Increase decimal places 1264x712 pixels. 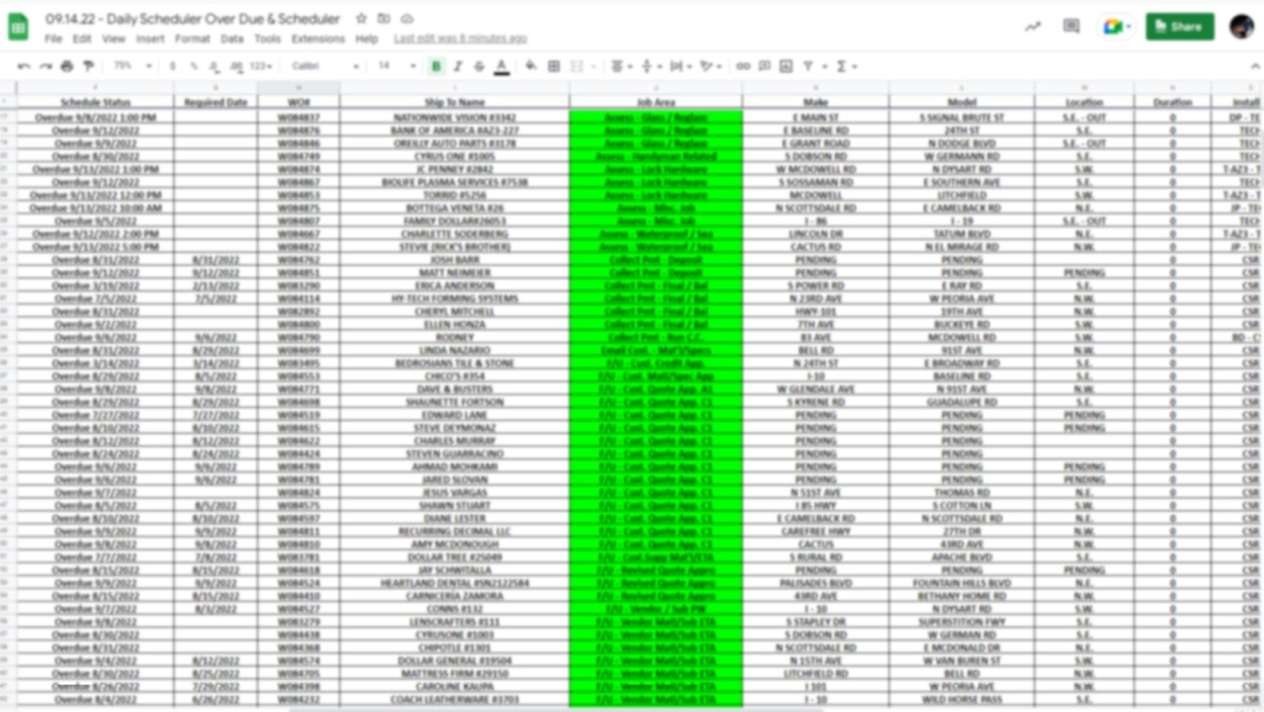tap(236, 66)
